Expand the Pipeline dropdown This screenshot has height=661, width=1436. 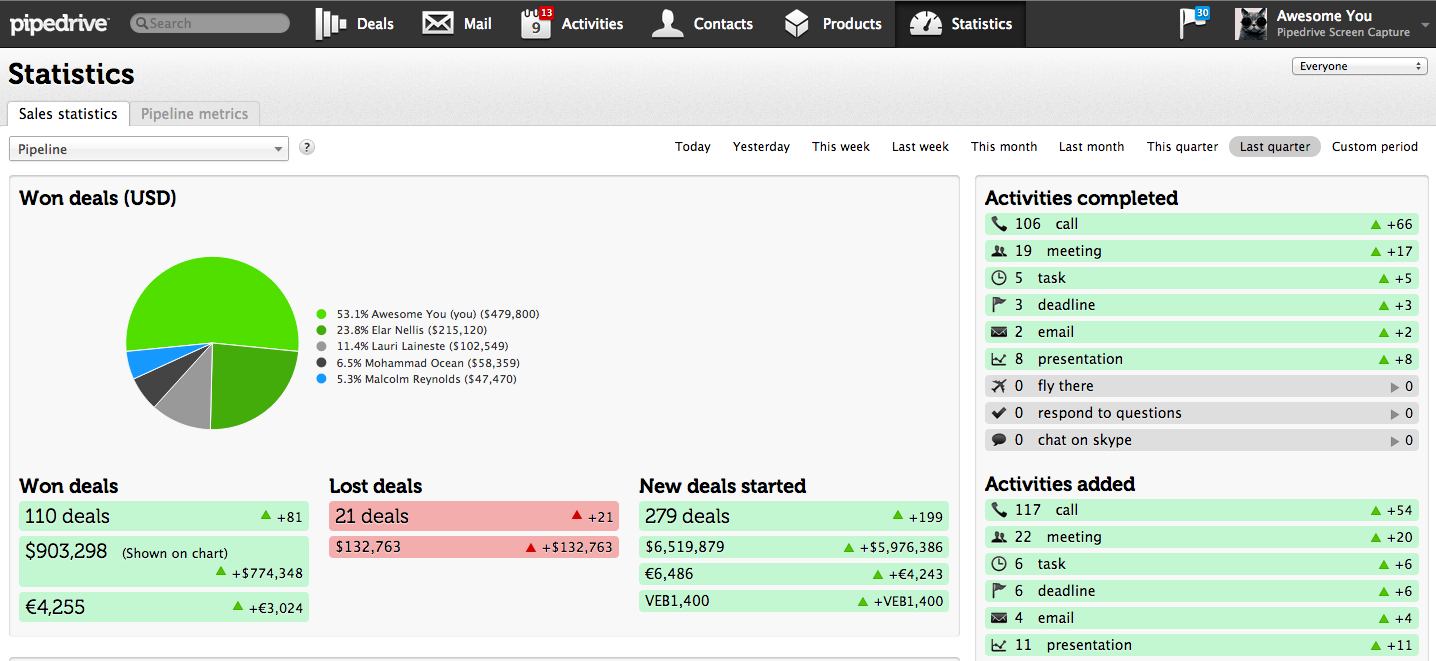pyautogui.click(x=149, y=149)
